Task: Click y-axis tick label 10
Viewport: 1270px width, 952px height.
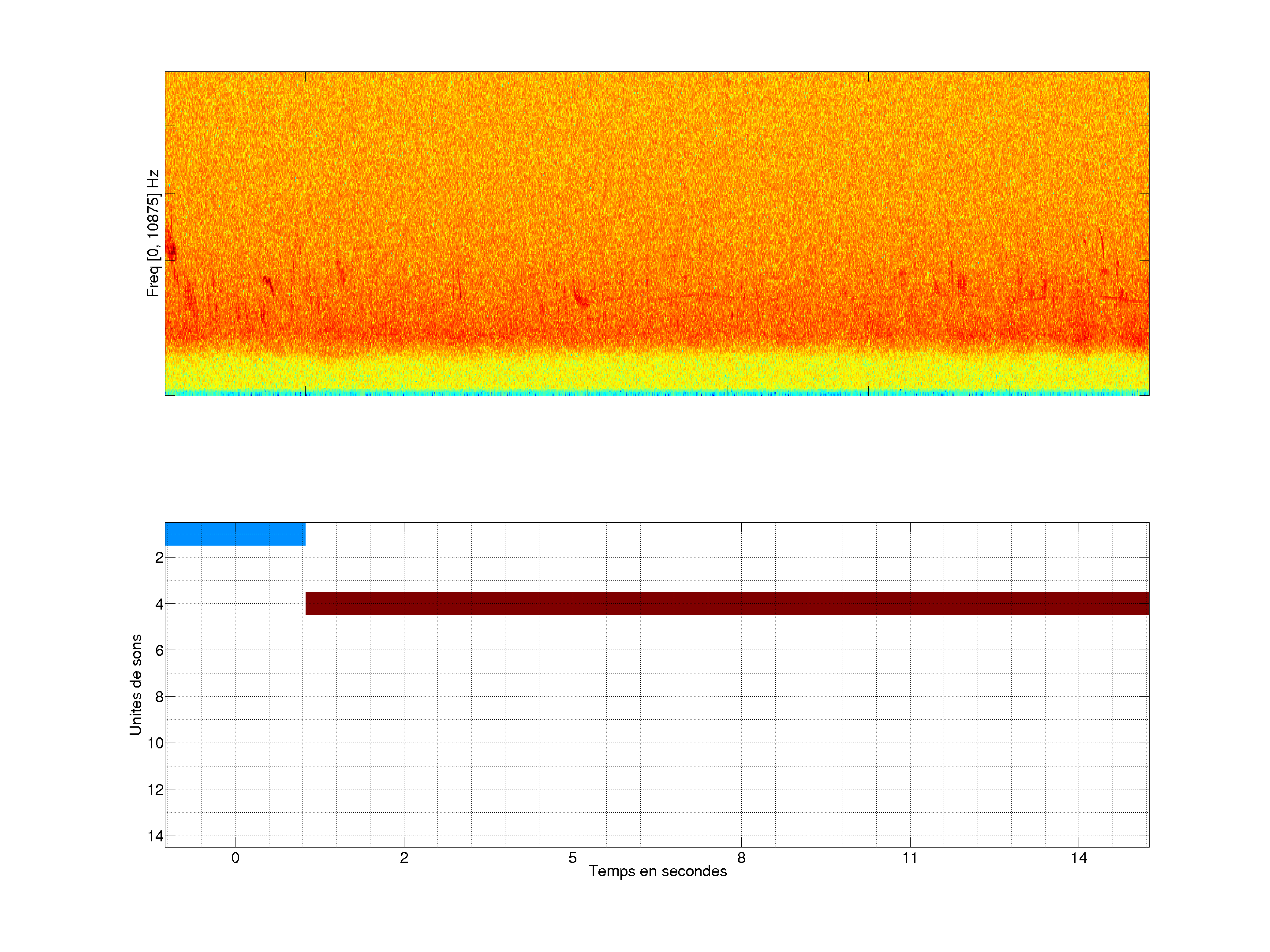Action: pyautogui.click(x=156, y=743)
